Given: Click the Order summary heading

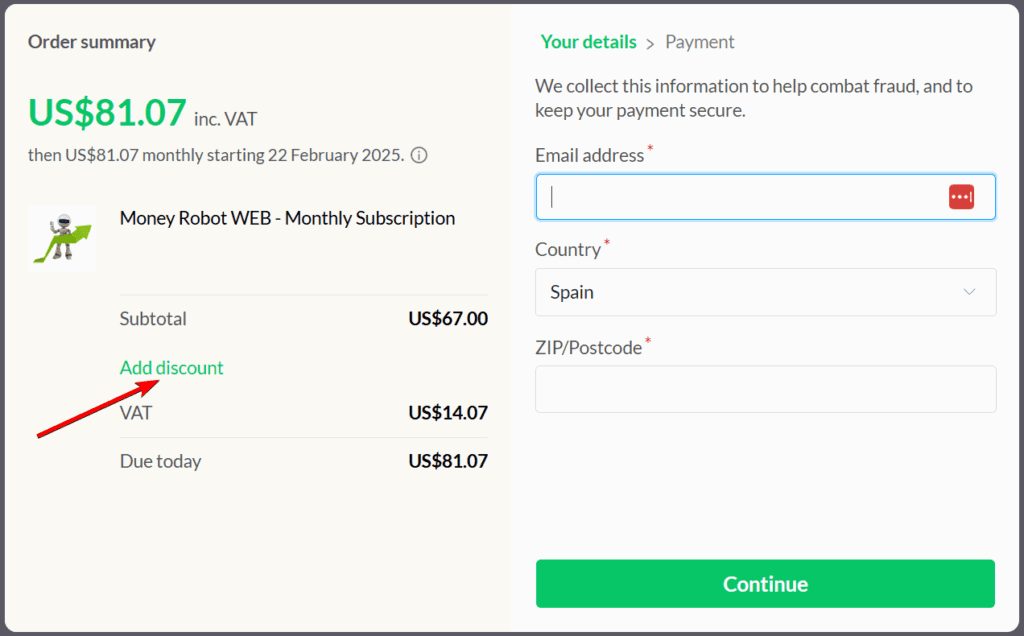Looking at the screenshot, I should [92, 42].
